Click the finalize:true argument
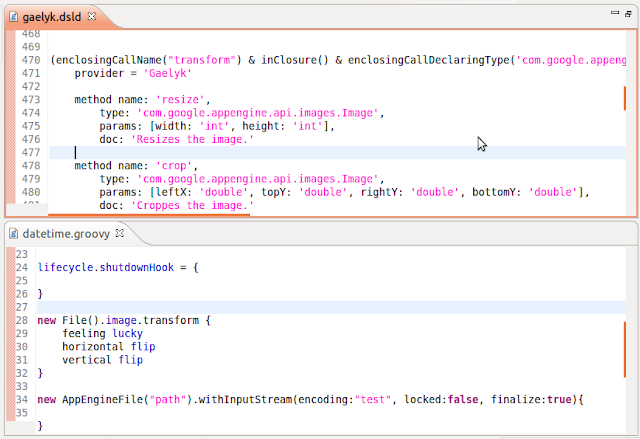The image size is (640, 439). (x=531, y=399)
